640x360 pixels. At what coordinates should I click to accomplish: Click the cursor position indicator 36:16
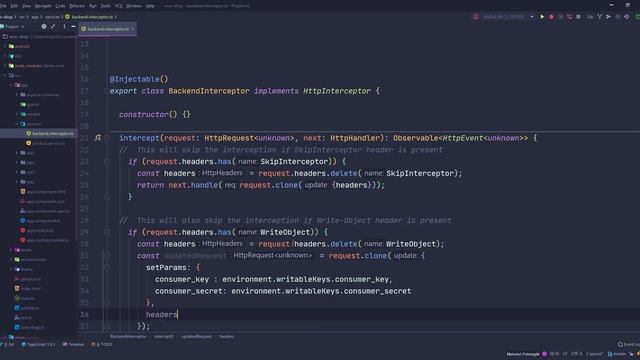tap(554, 354)
